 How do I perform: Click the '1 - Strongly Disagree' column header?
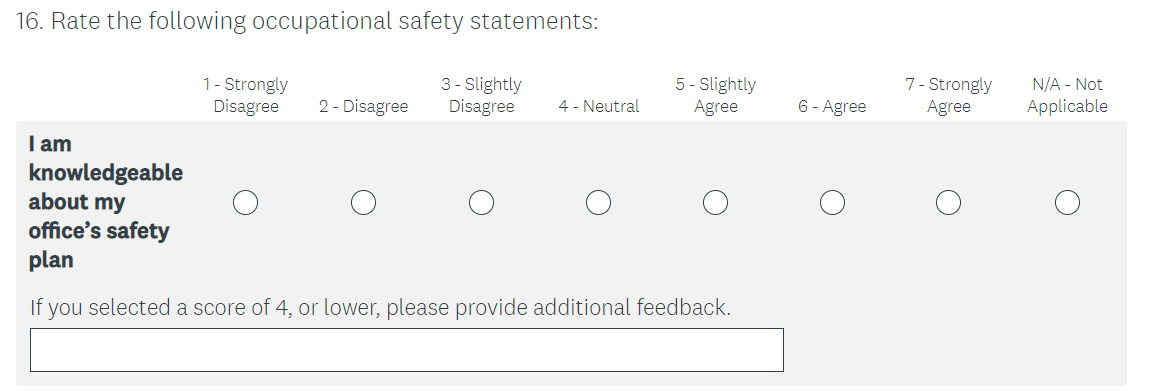[246, 96]
